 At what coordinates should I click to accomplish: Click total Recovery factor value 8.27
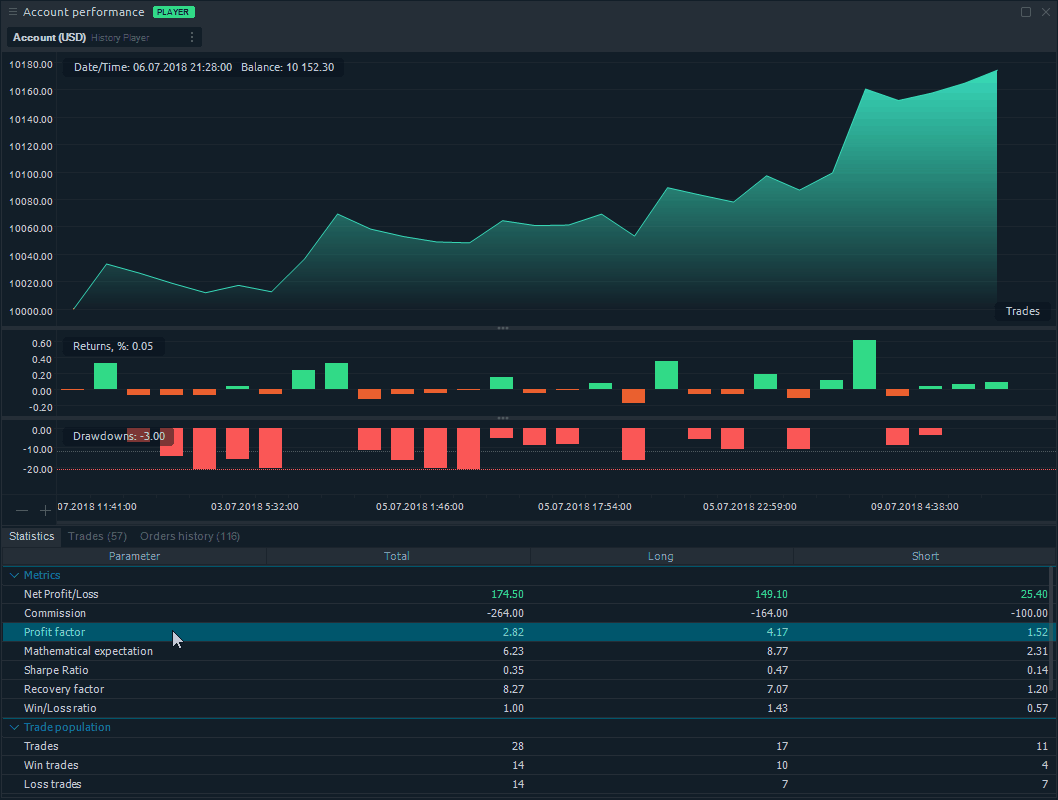tap(513, 689)
